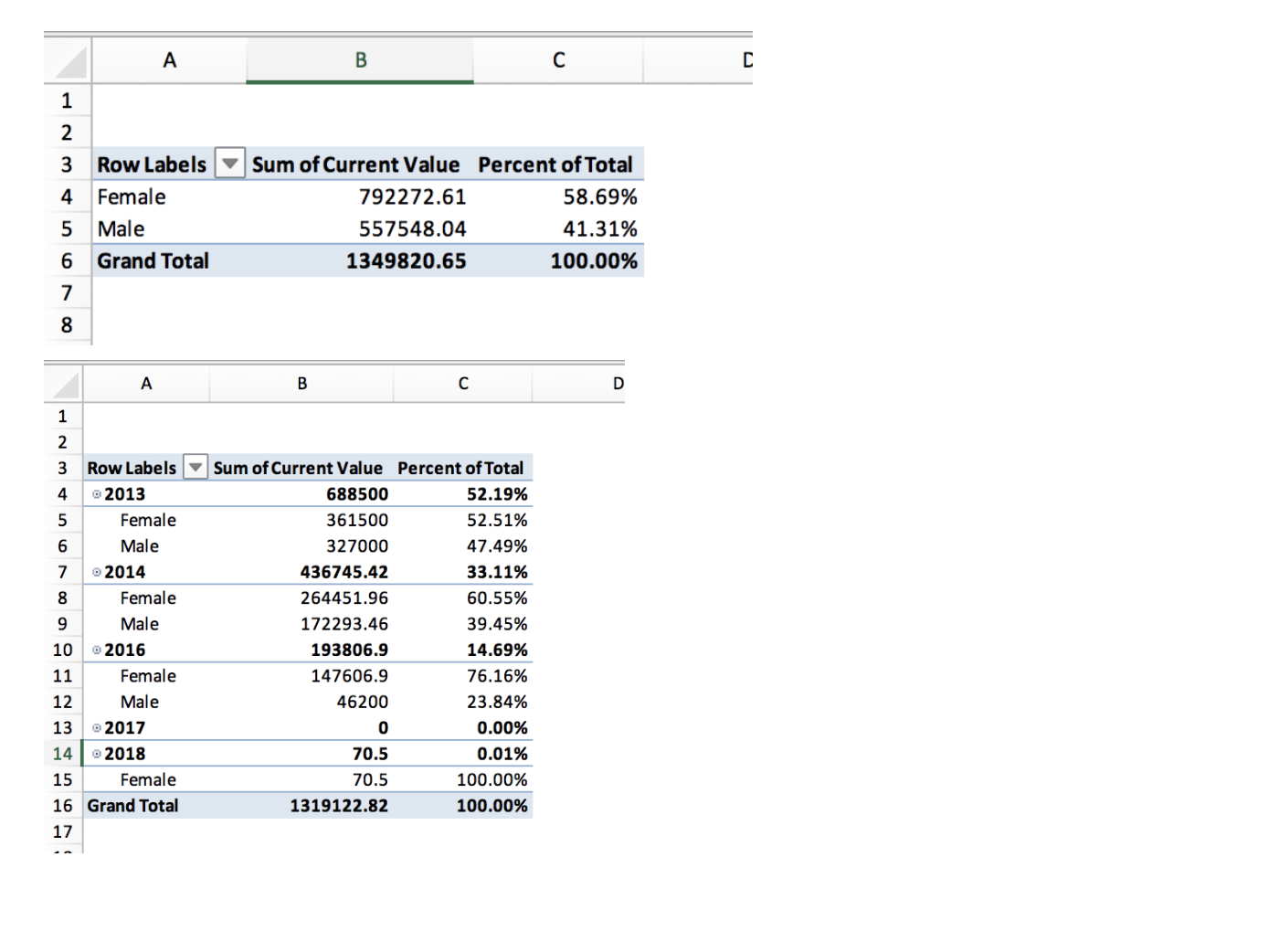The height and width of the screenshot is (952, 1268).
Task: Click the 33.11% cell for 2014
Action: pos(463,572)
